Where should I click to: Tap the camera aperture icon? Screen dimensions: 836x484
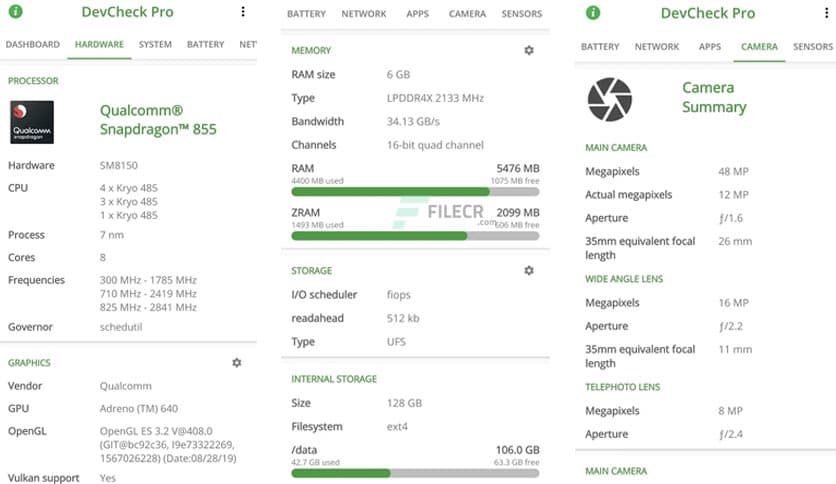pyautogui.click(x=610, y=99)
